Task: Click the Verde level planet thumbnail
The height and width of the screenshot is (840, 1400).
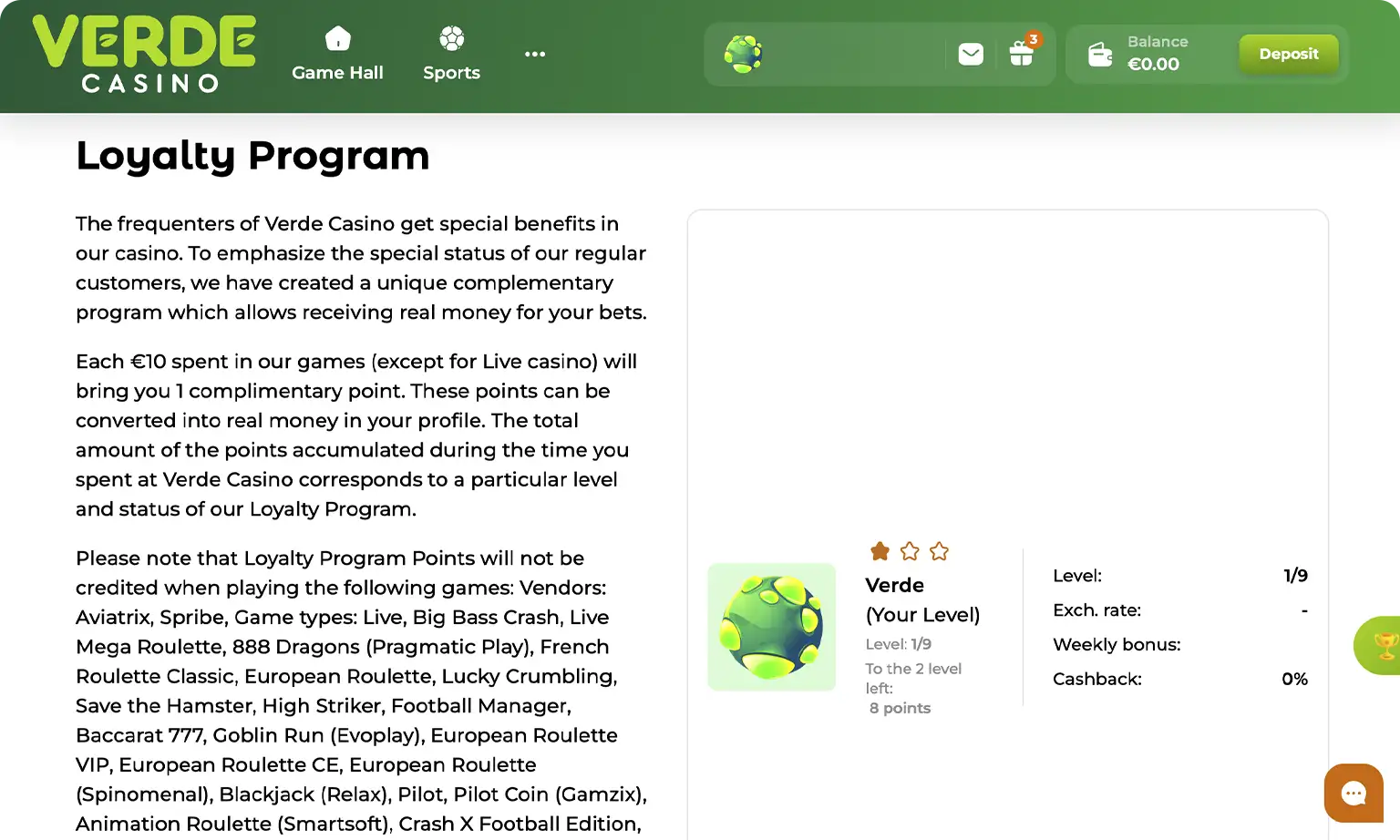Action: click(x=772, y=627)
